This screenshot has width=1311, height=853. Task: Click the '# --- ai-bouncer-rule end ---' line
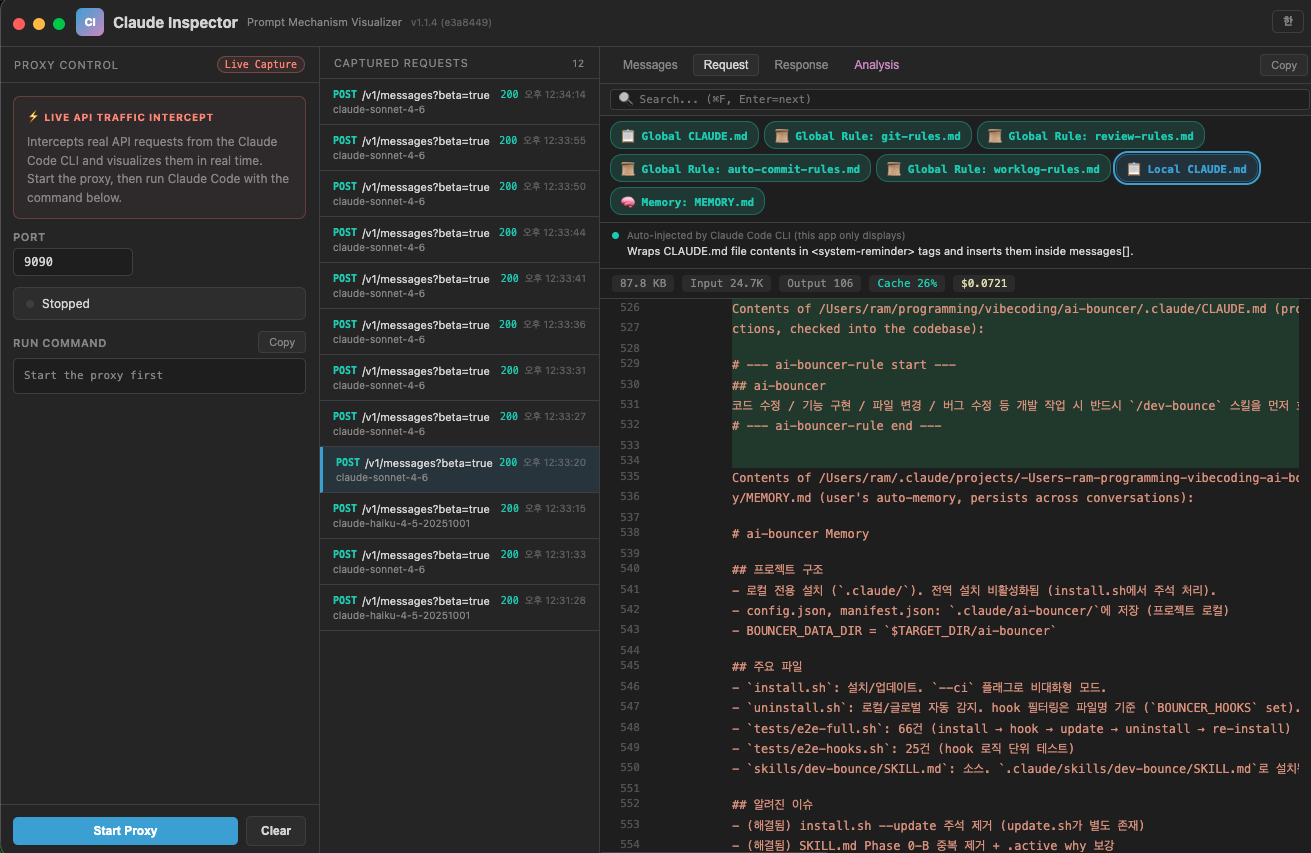[x=837, y=425]
